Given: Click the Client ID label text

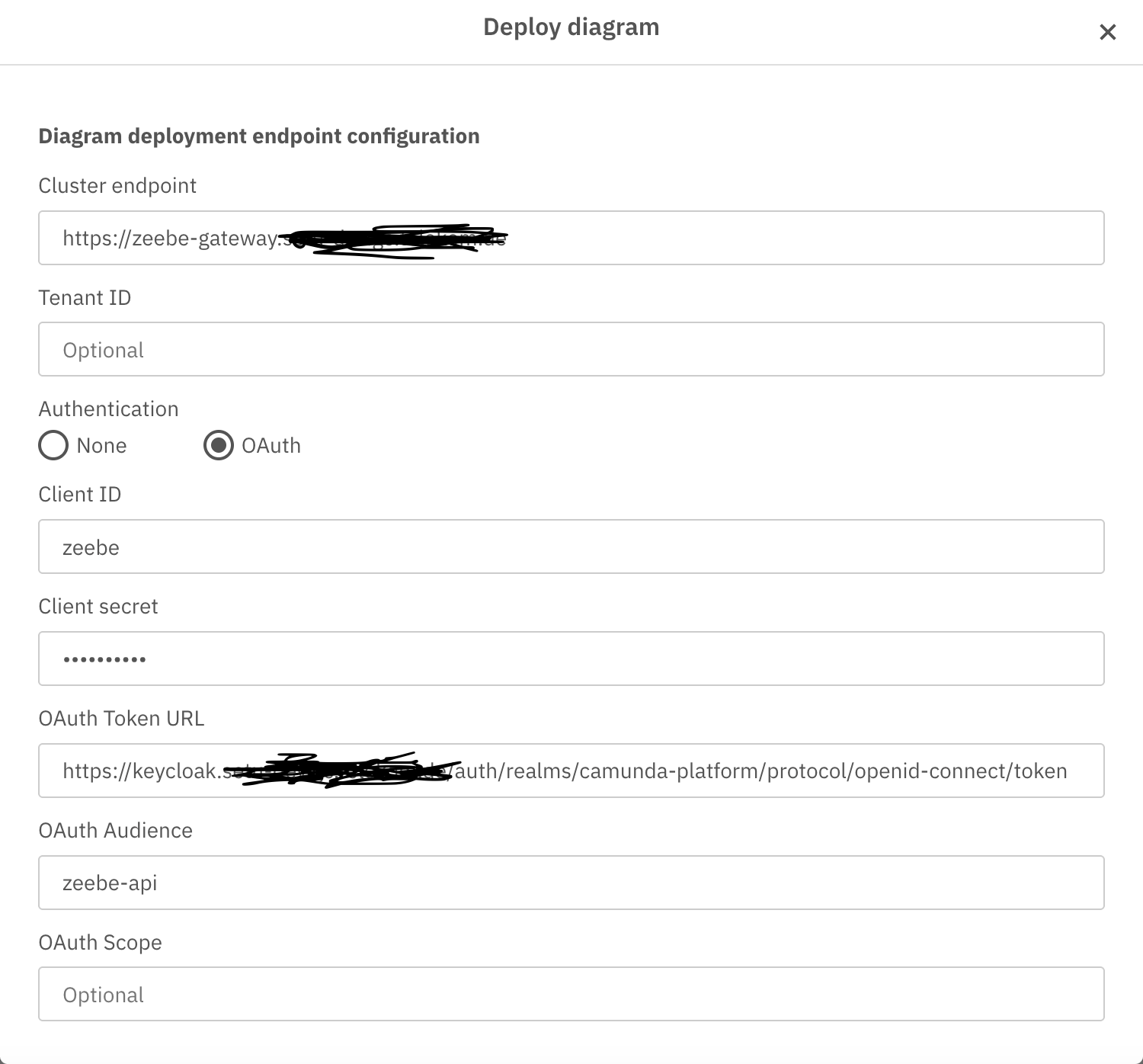Looking at the screenshot, I should [80, 495].
